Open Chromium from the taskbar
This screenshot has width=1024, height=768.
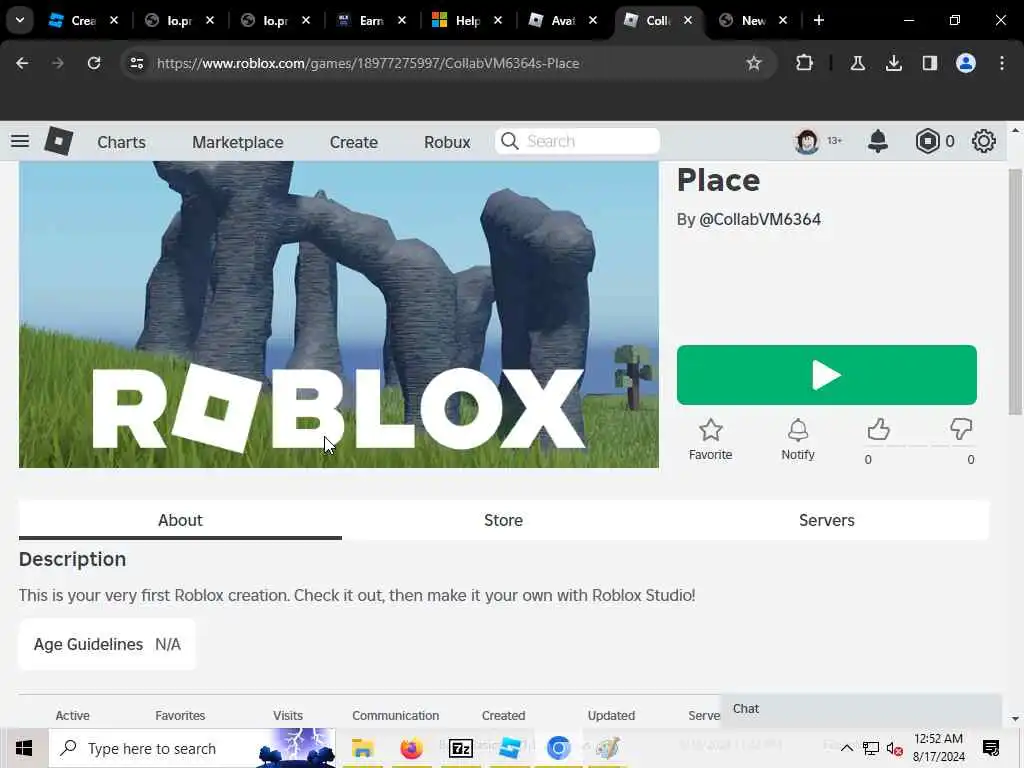[x=558, y=748]
